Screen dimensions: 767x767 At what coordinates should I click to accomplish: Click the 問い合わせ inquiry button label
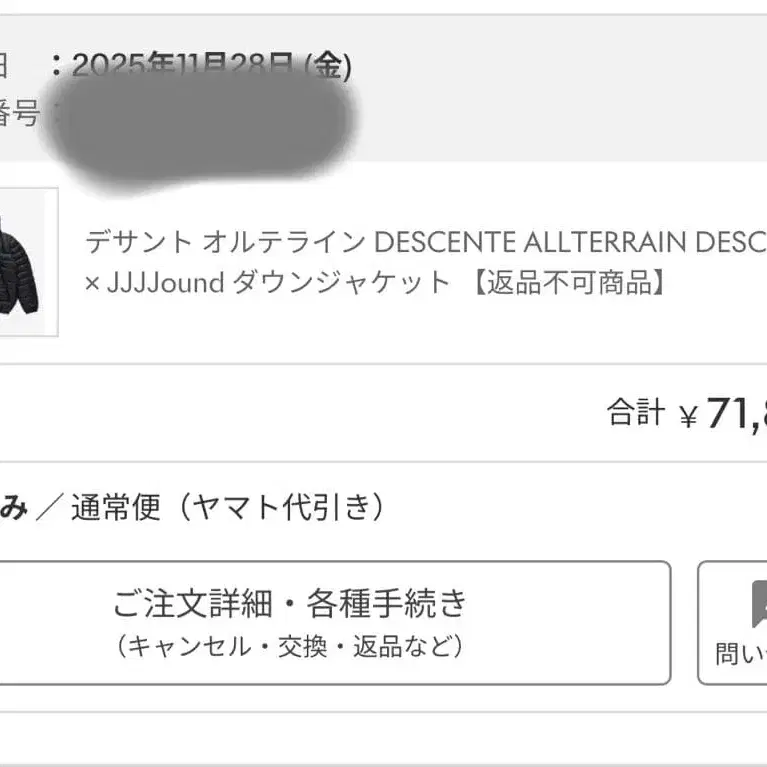coord(742,655)
